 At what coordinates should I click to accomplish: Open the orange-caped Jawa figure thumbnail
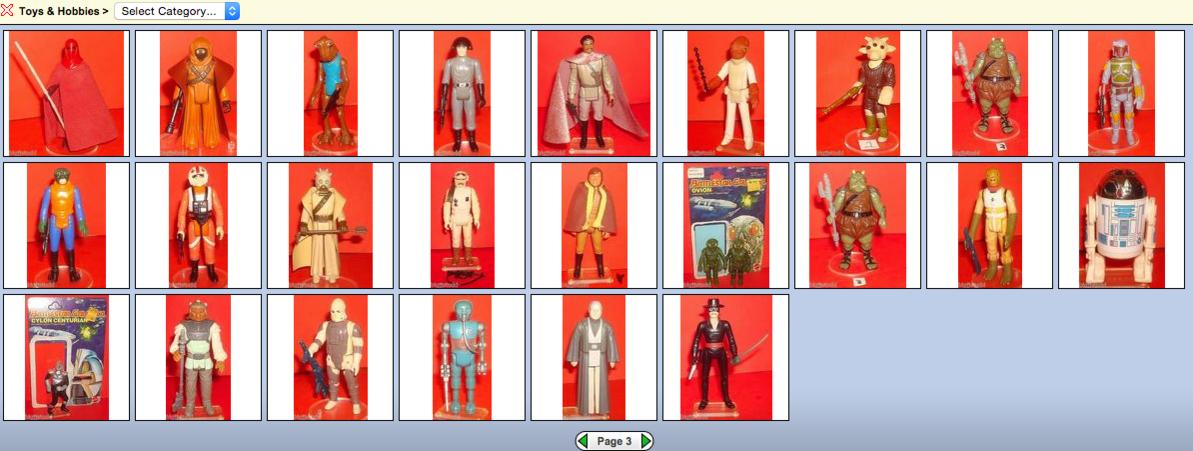(x=198, y=93)
